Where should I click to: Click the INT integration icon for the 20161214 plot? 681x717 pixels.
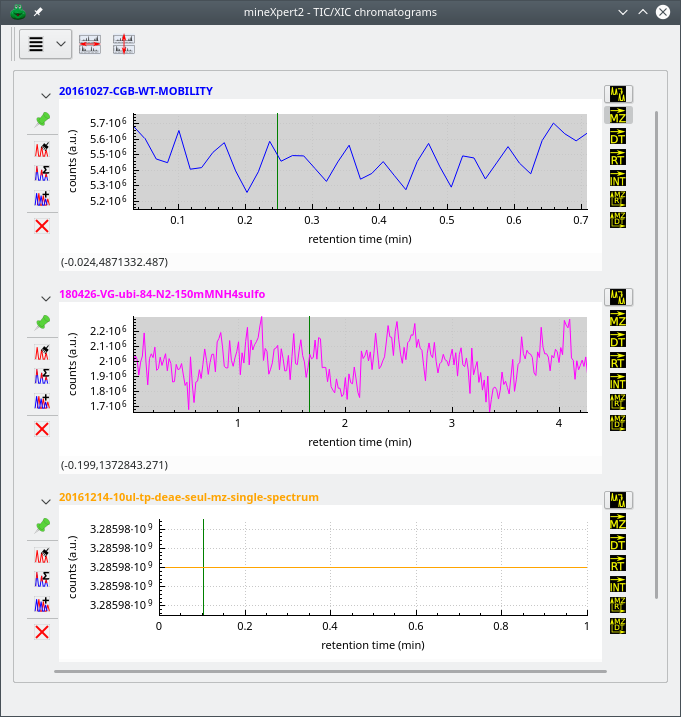point(618,585)
